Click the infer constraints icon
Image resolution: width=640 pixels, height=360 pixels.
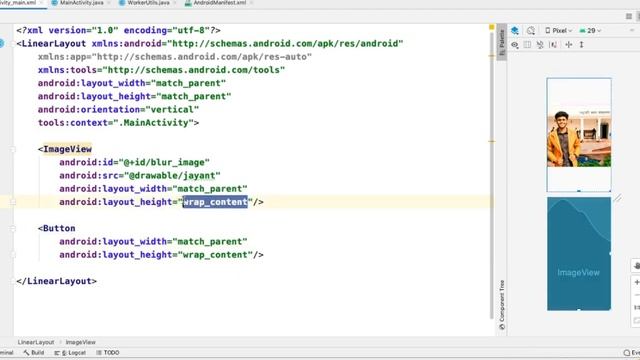click(553, 44)
